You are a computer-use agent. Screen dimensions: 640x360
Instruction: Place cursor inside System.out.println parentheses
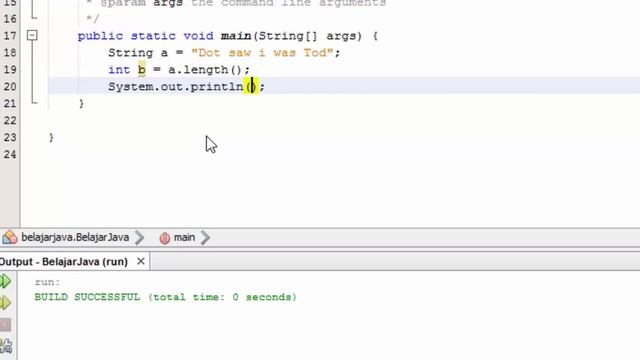(x=252, y=87)
